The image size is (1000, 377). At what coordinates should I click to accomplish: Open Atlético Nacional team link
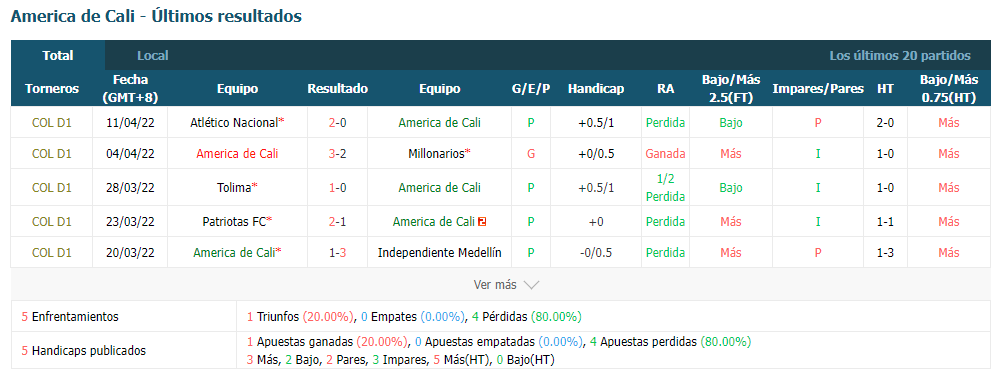[234, 122]
